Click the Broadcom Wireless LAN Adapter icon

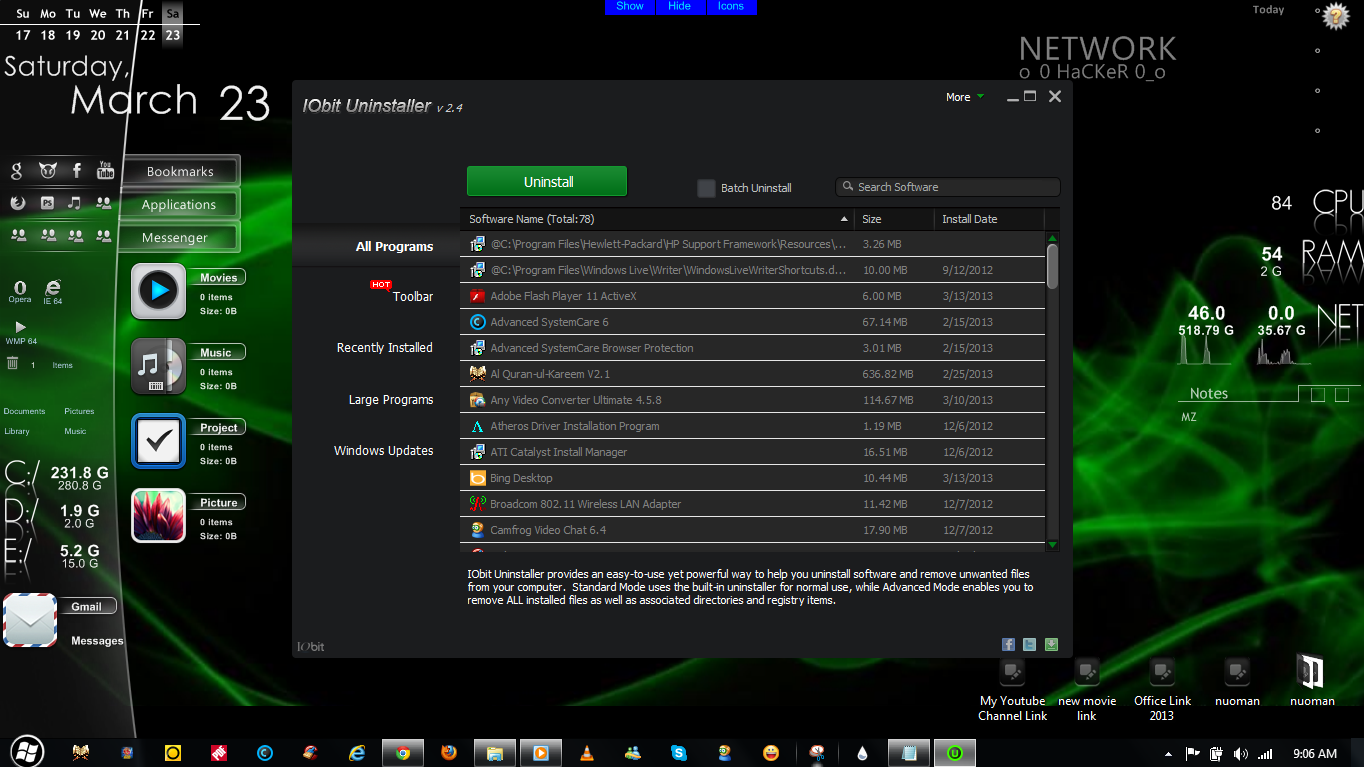click(x=477, y=504)
